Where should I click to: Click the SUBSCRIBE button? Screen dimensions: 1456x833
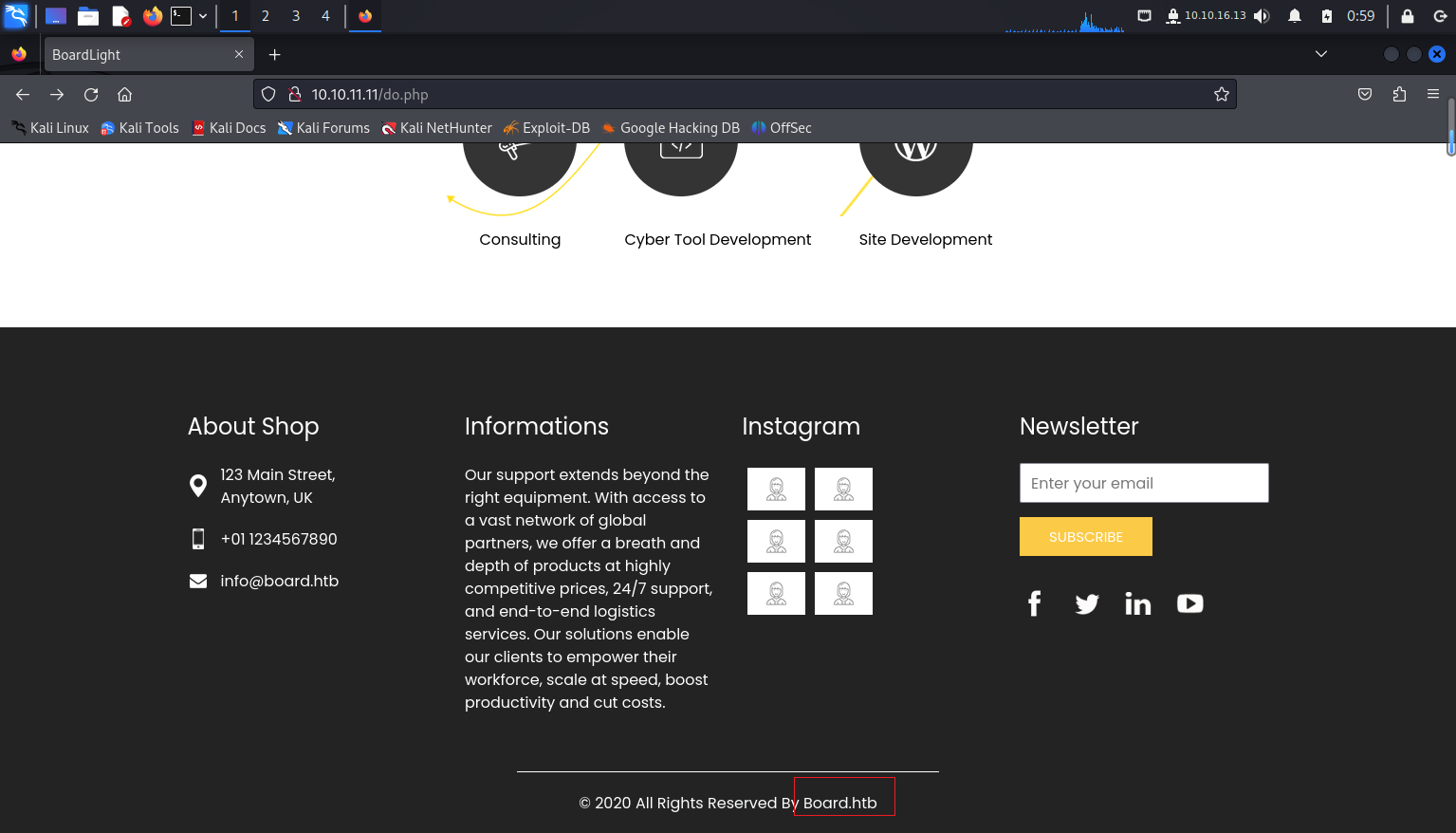(1086, 536)
